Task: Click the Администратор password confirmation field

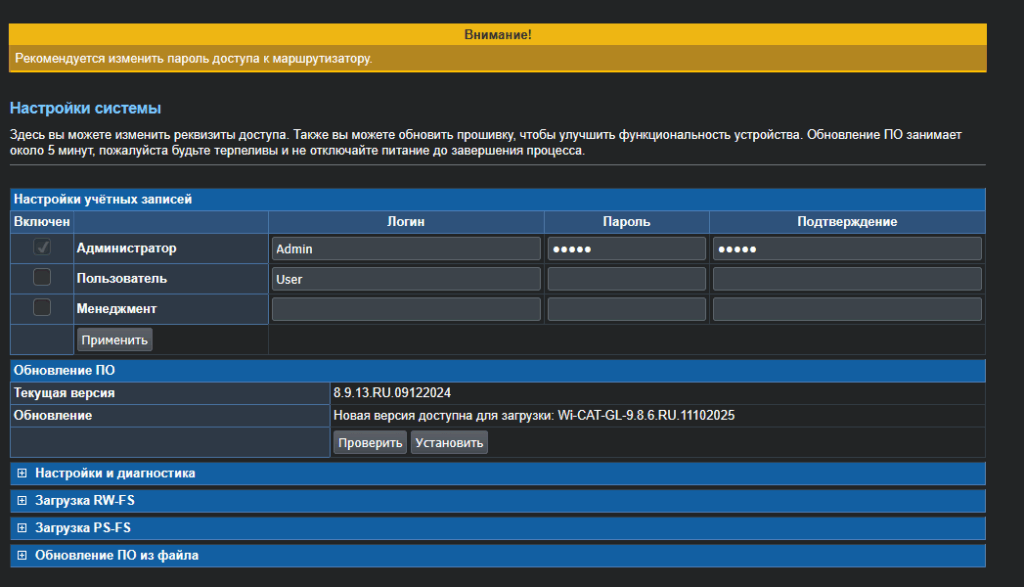Action: click(847, 249)
